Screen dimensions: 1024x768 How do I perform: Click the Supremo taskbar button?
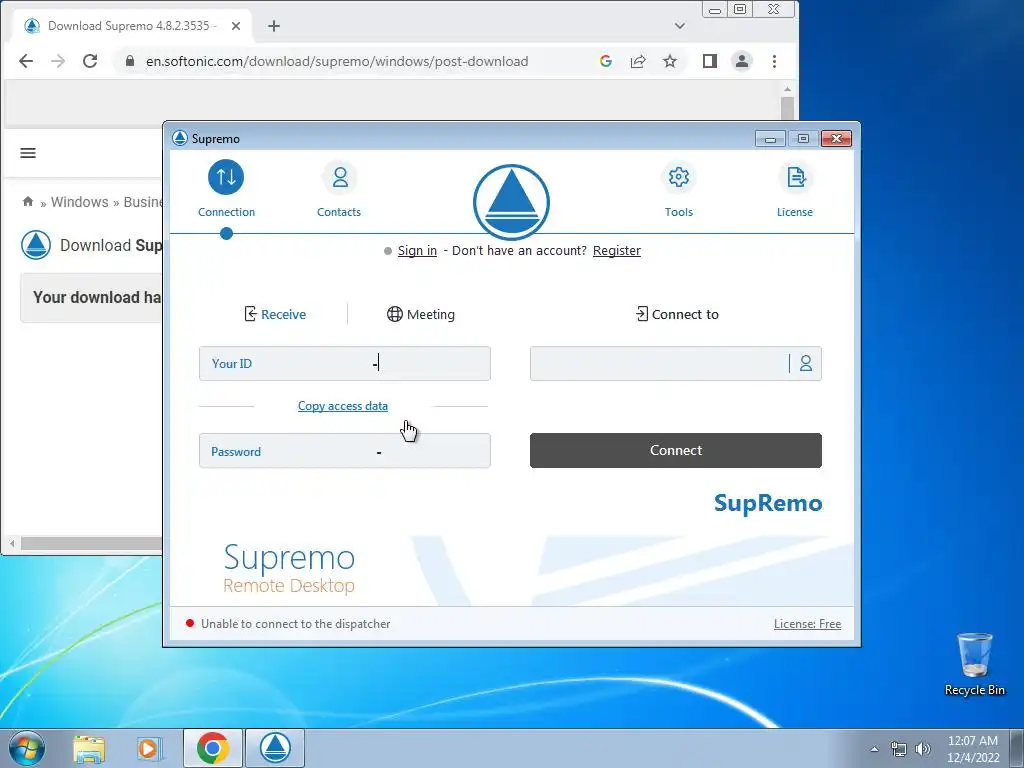[x=276, y=748]
